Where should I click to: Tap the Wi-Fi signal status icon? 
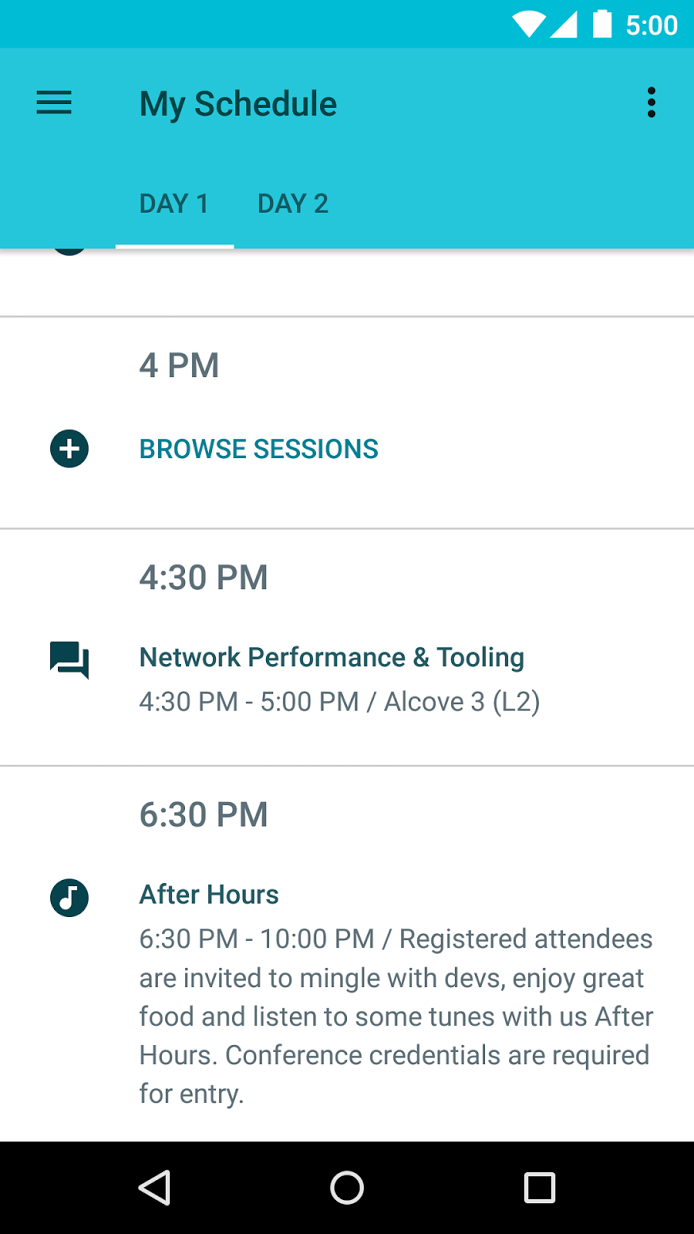pos(527,24)
